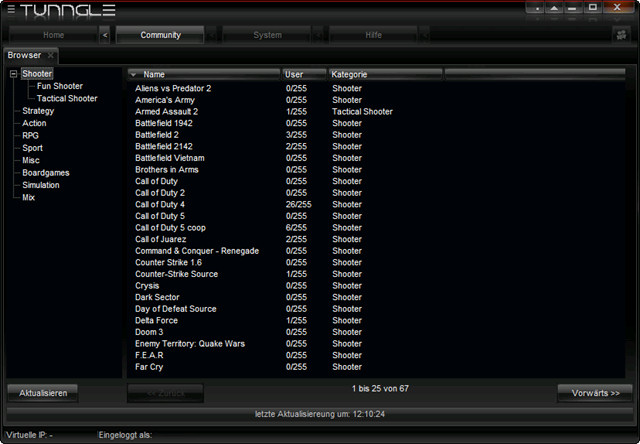
Task: Select Armed Assault 2 network
Action: point(376,111)
